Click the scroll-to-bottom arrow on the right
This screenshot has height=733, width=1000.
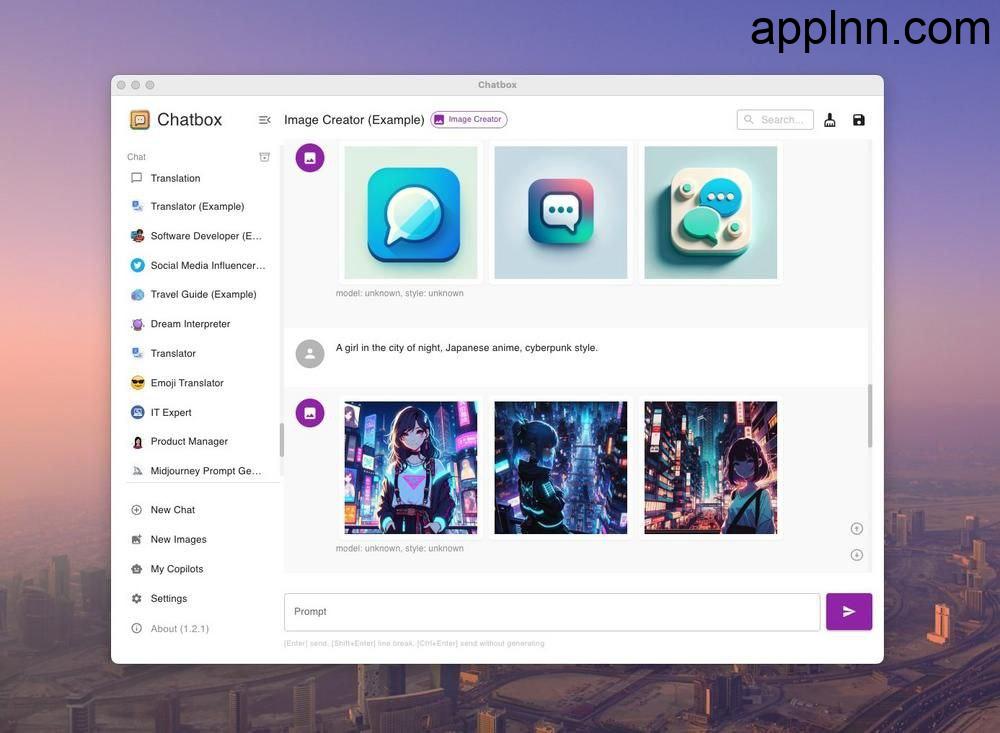click(856, 554)
